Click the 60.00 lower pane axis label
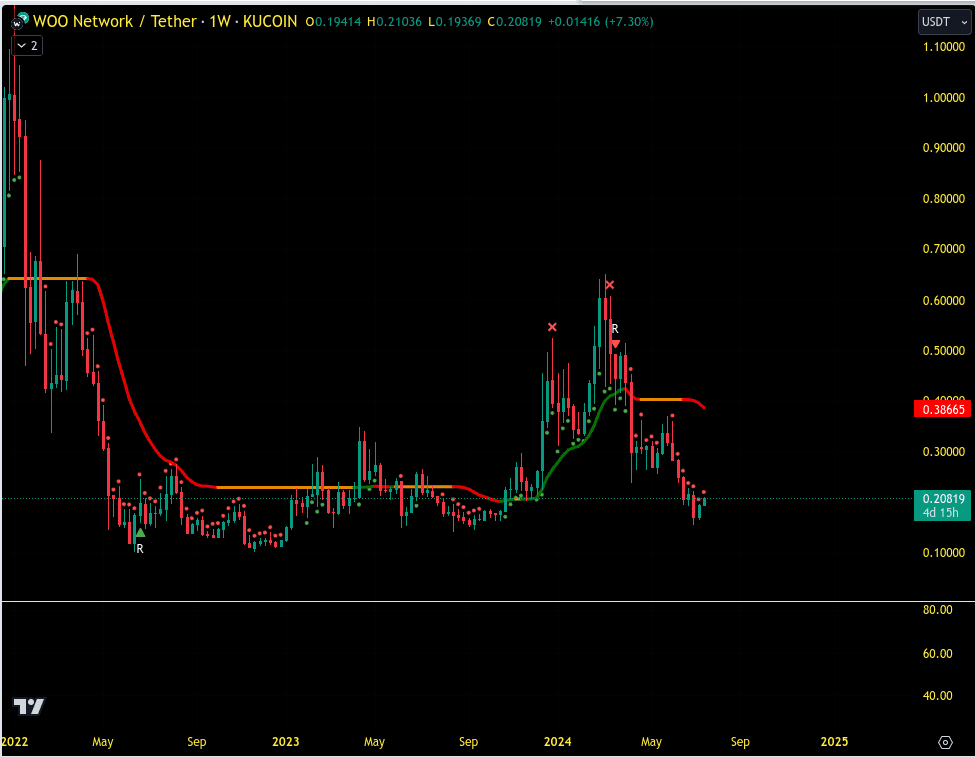Viewport: 975px width, 757px height. [937, 653]
